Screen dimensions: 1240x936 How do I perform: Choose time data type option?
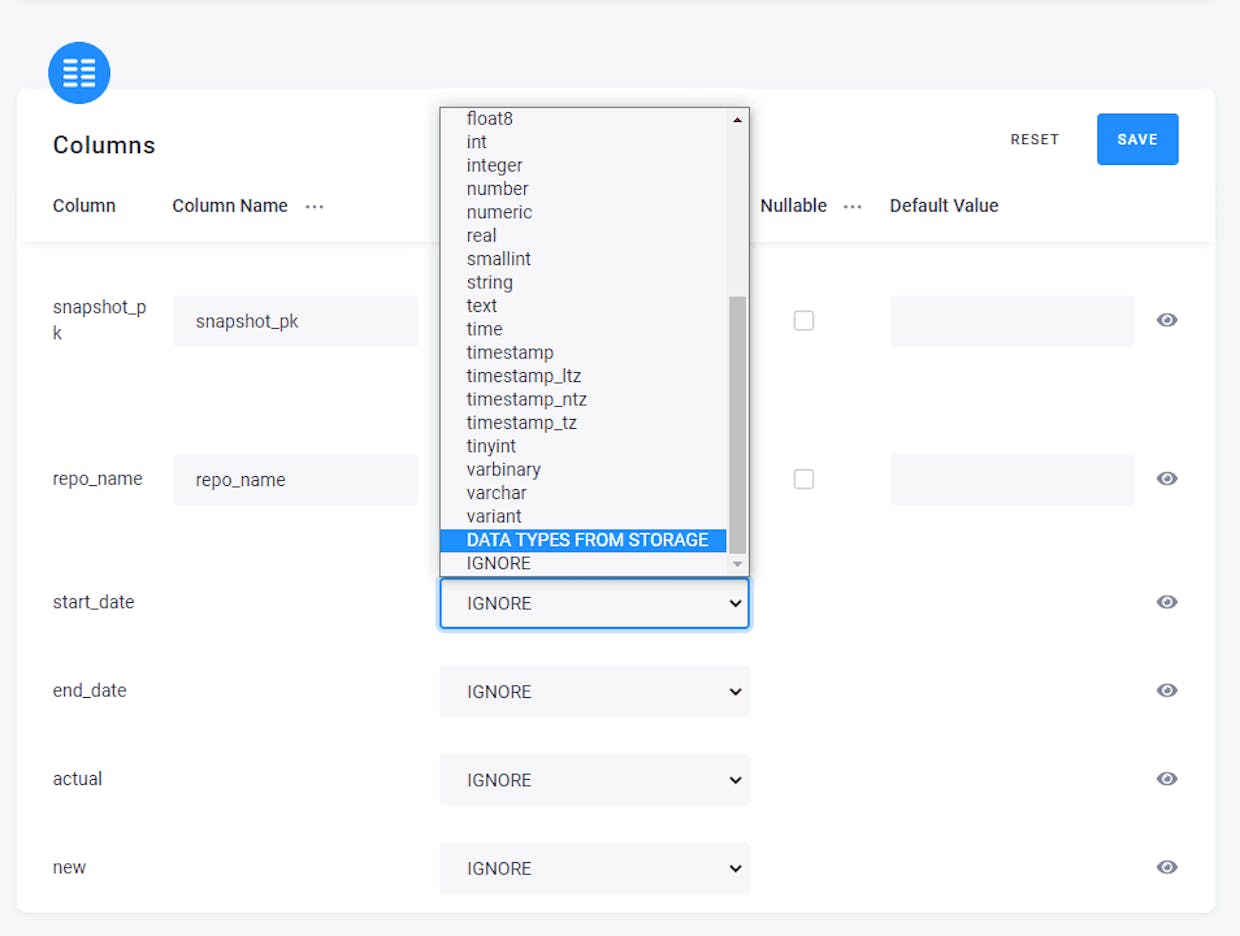pyautogui.click(x=583, y=329)
